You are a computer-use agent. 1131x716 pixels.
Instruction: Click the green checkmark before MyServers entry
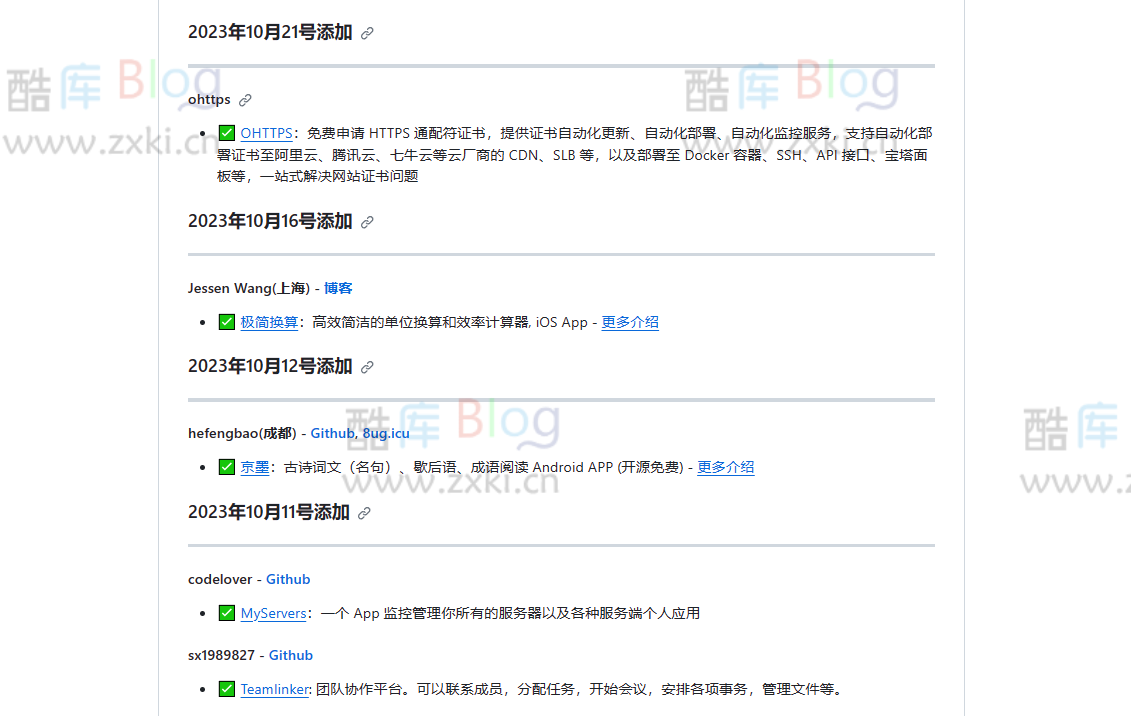[227, 613]
